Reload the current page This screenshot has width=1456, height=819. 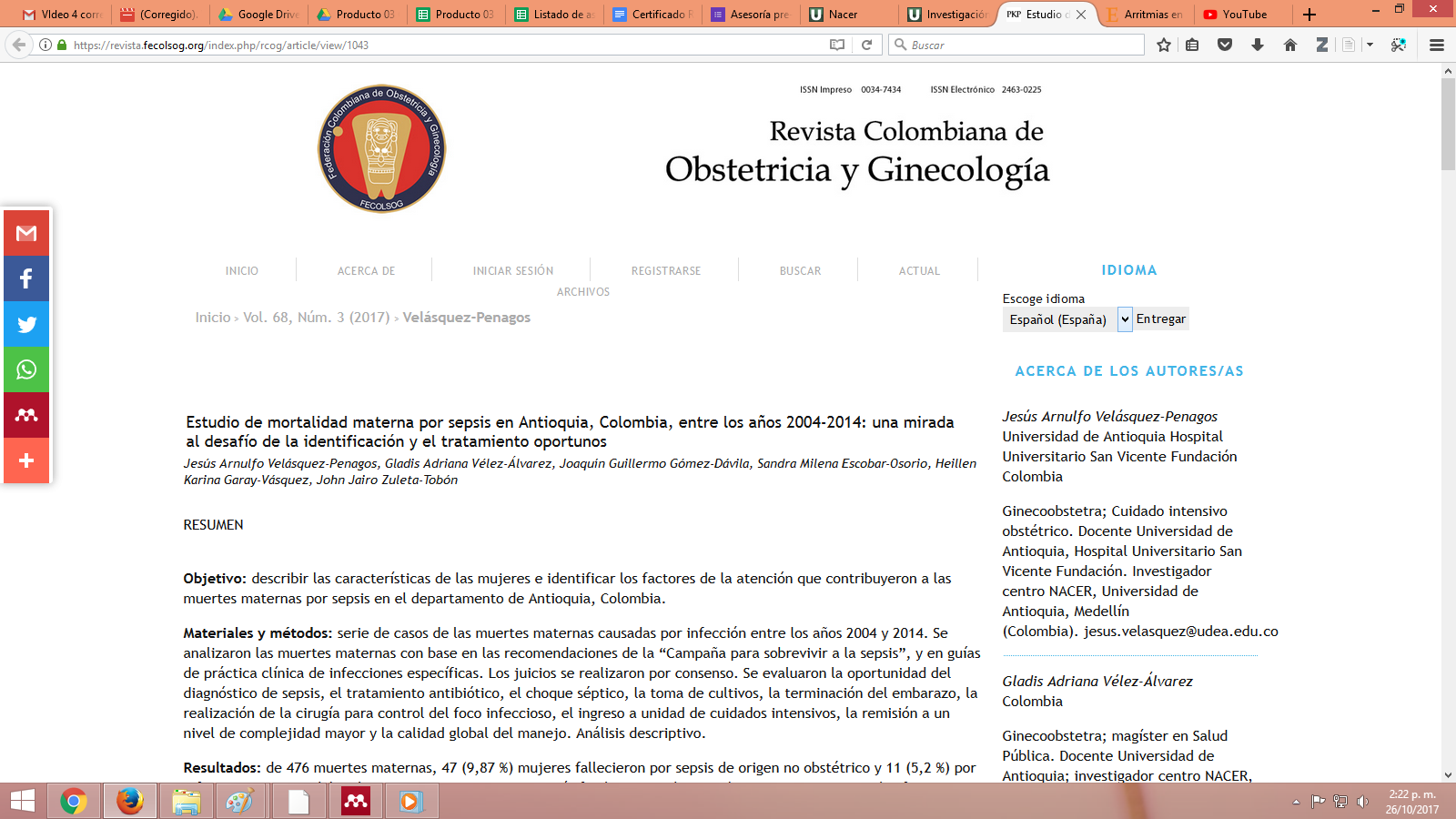[867, 45]
